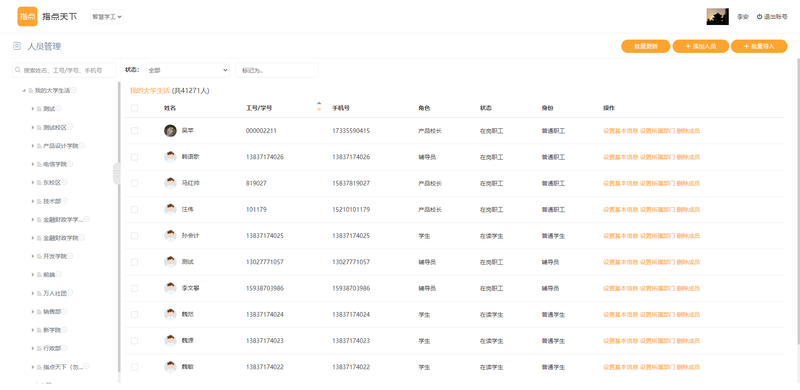Open the 智慧学工 module dropdown
The width and height of the screenshot is (800, 390).
coord(107,16)
